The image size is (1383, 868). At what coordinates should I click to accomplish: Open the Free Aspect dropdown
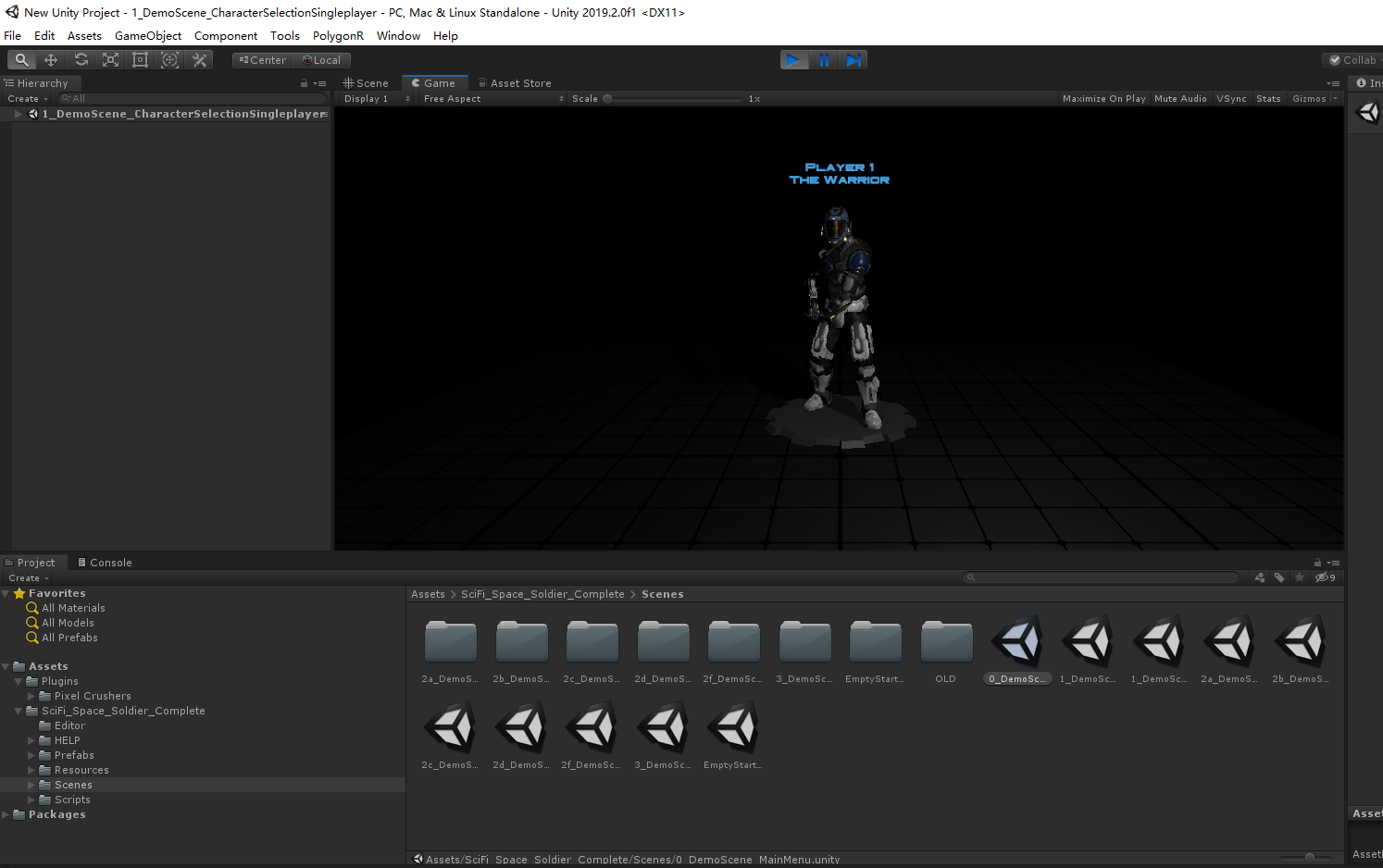[493, 99]
